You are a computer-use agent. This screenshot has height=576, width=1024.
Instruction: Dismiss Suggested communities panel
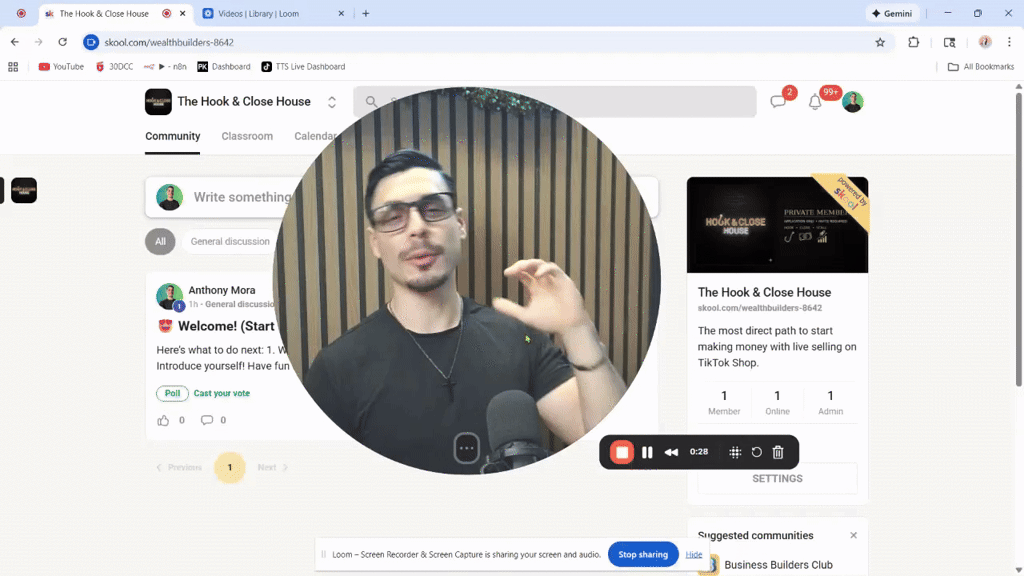[x=854, y=536]
